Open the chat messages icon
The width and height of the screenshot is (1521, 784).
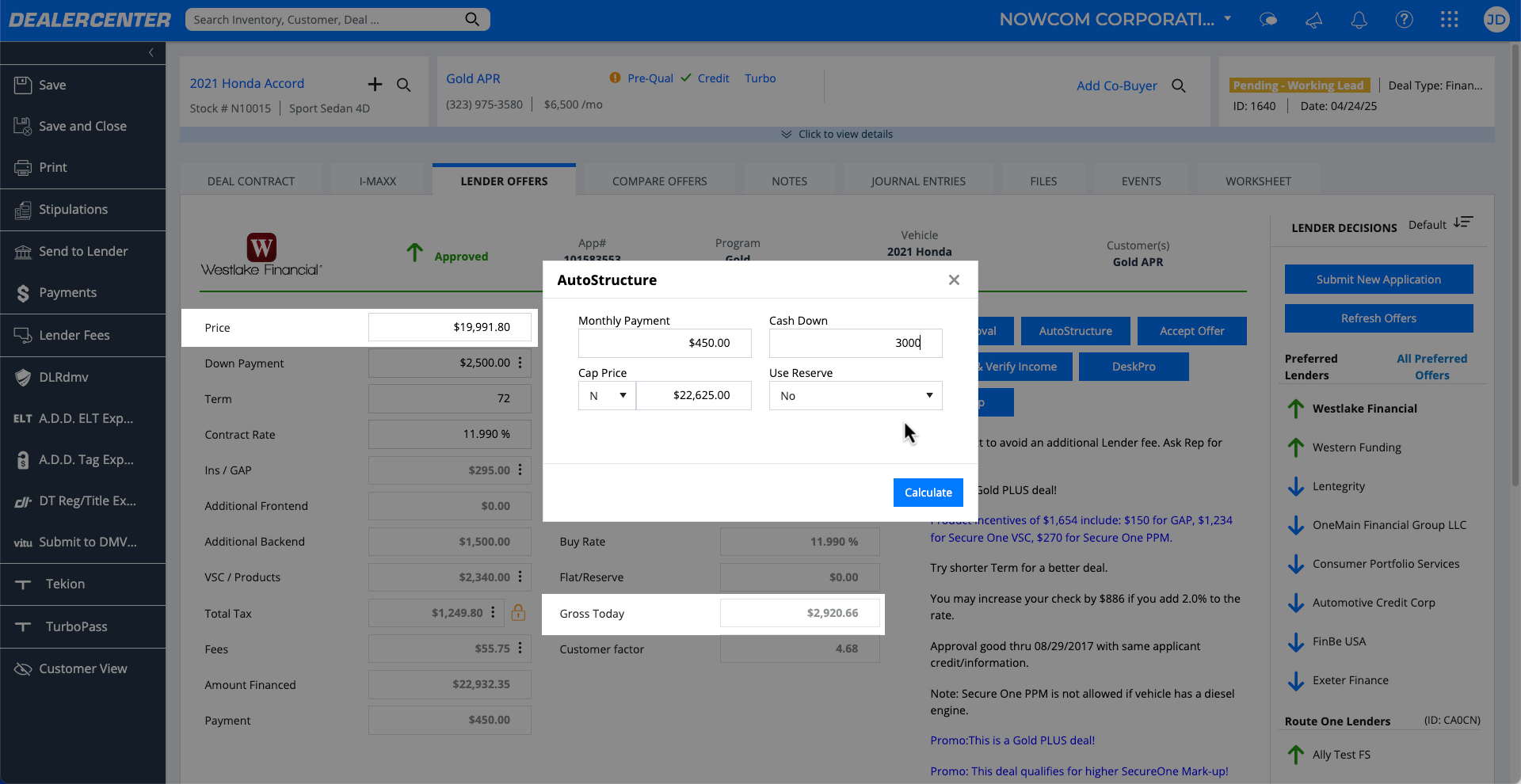pyautogui.click(x=1268, y=20)
